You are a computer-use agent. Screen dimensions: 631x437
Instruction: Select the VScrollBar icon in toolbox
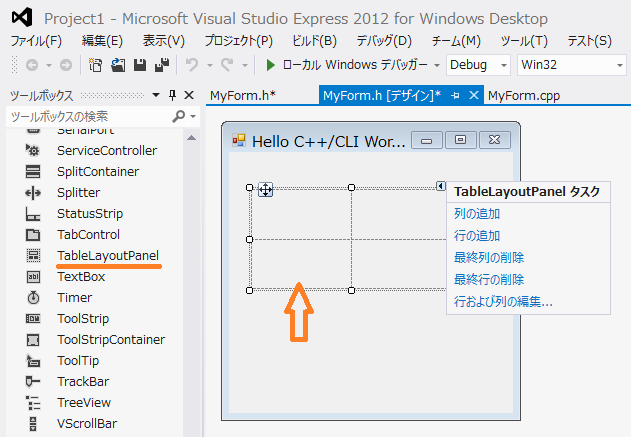pos(33,424)
